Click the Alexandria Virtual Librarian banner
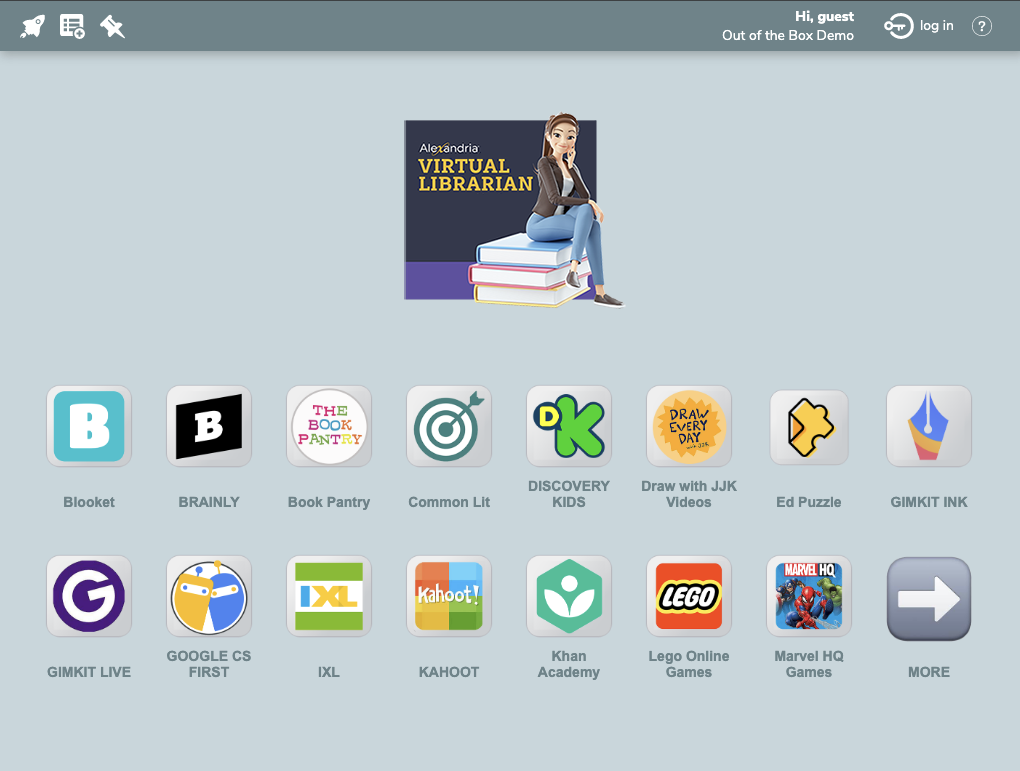 pos(514,210)
